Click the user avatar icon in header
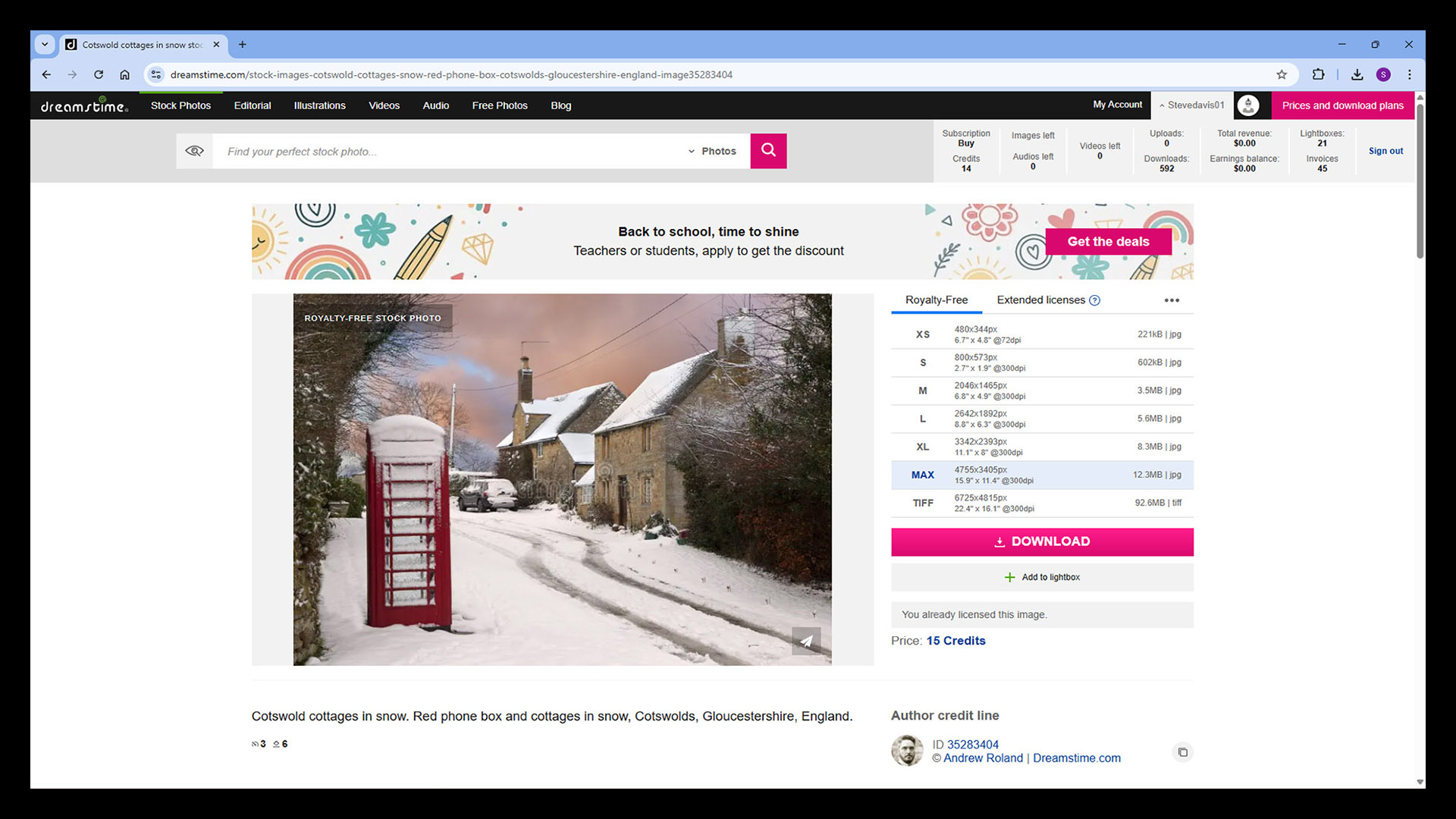The width and height of the screenshot is (1456, 819). click(x=1248, y=105)
